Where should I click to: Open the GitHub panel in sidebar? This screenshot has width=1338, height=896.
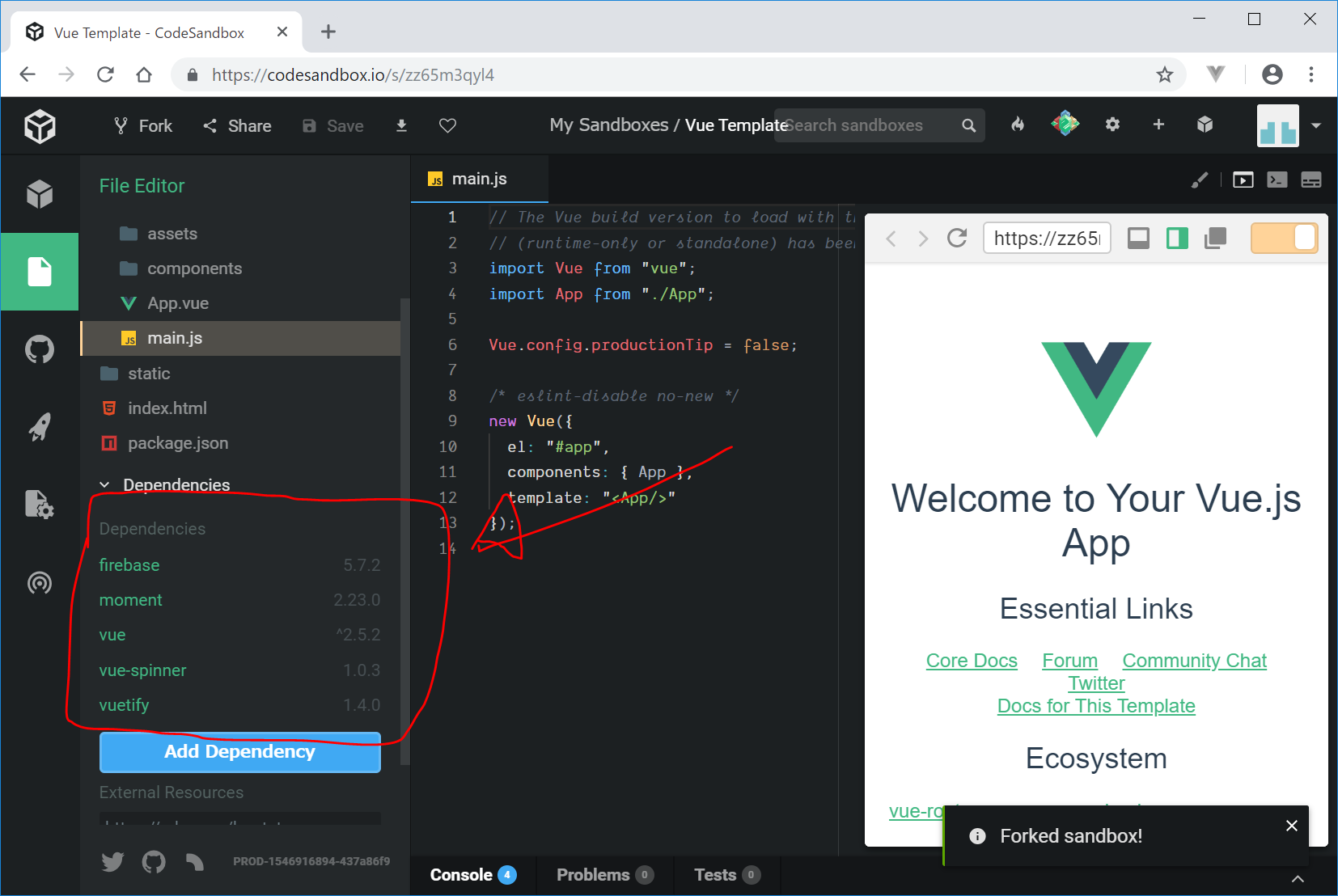(x=40, y=349)
